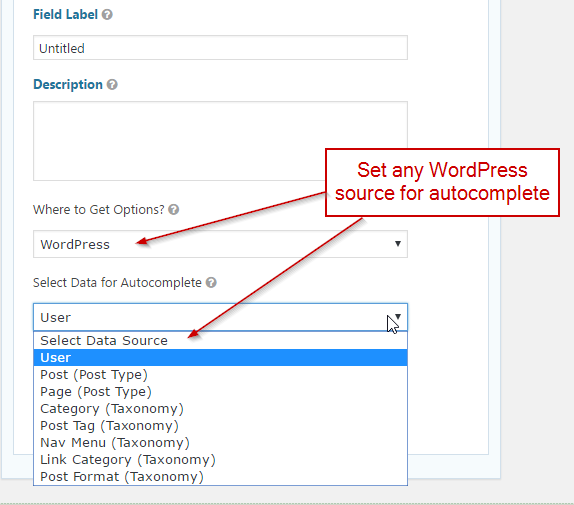
Task: Click the Select Data for Autocomplete help icon
Action: coord(211,283)
